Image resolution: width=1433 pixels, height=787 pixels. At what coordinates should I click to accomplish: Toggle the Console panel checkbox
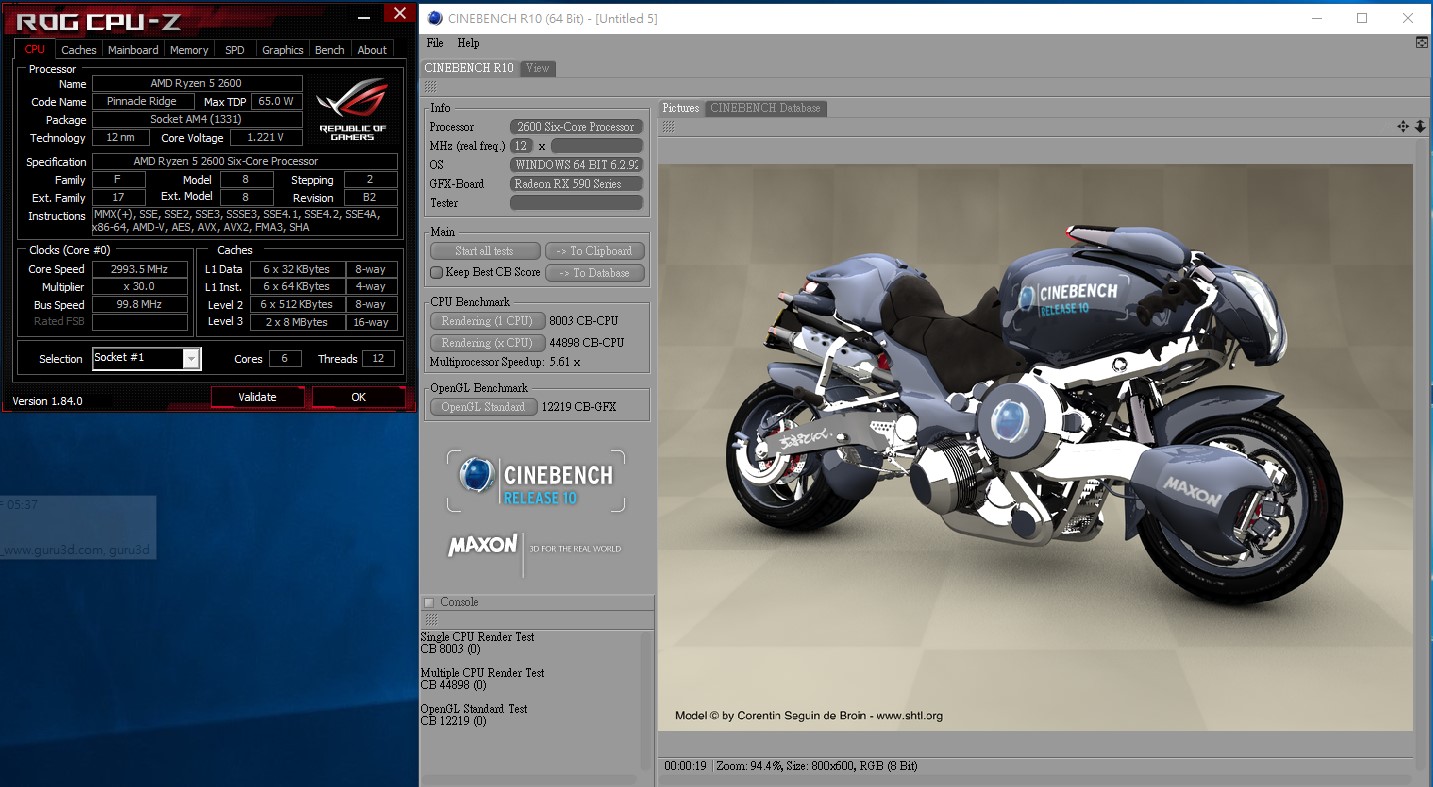click(x=429, y=602)
